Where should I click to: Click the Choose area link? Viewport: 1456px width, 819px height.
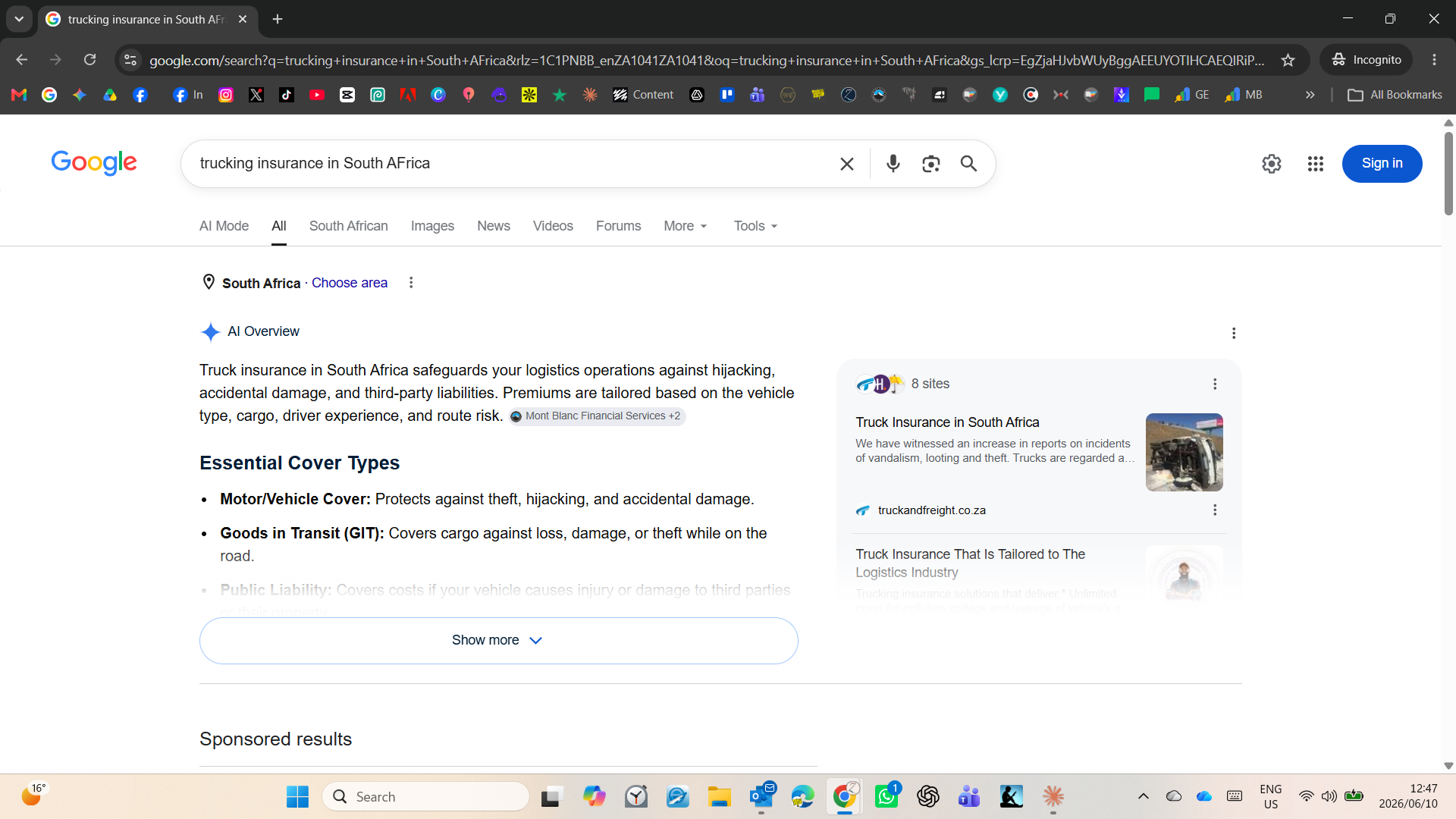coord(349,283)
